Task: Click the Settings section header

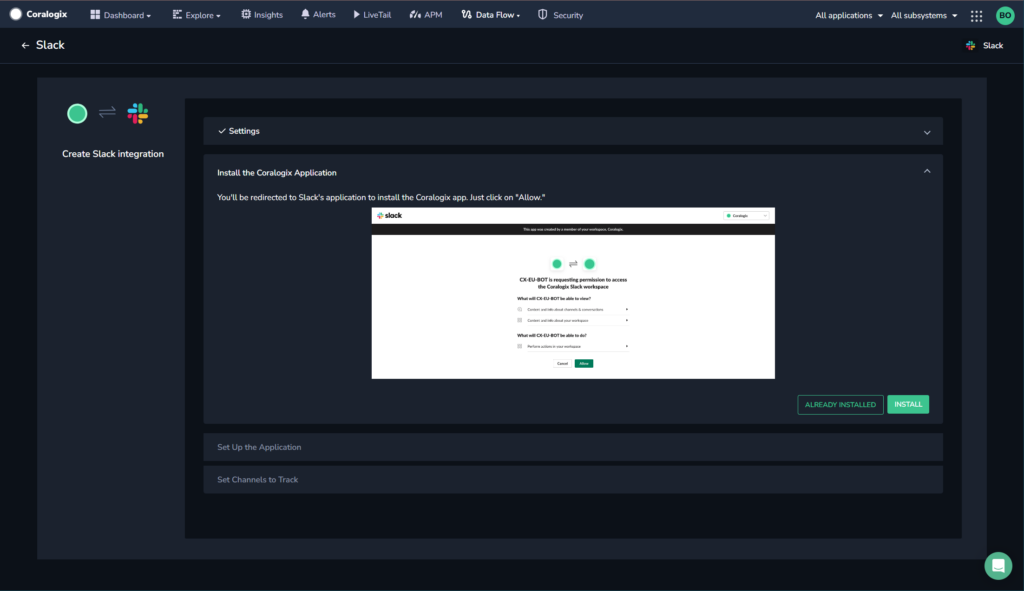Action: [x=573, y=131]
